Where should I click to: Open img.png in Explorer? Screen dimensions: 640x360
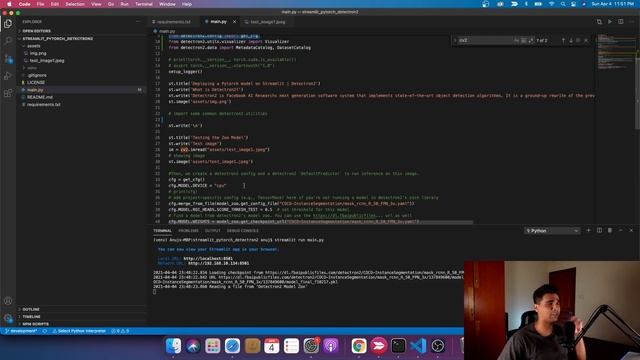38,53
